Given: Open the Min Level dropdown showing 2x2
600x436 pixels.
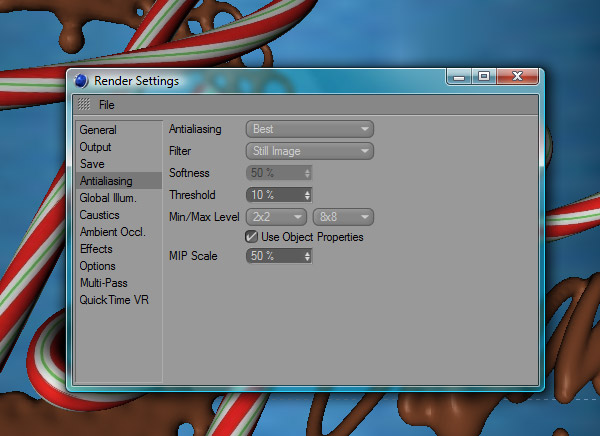Looking at the screenshot, I should 276,217.
